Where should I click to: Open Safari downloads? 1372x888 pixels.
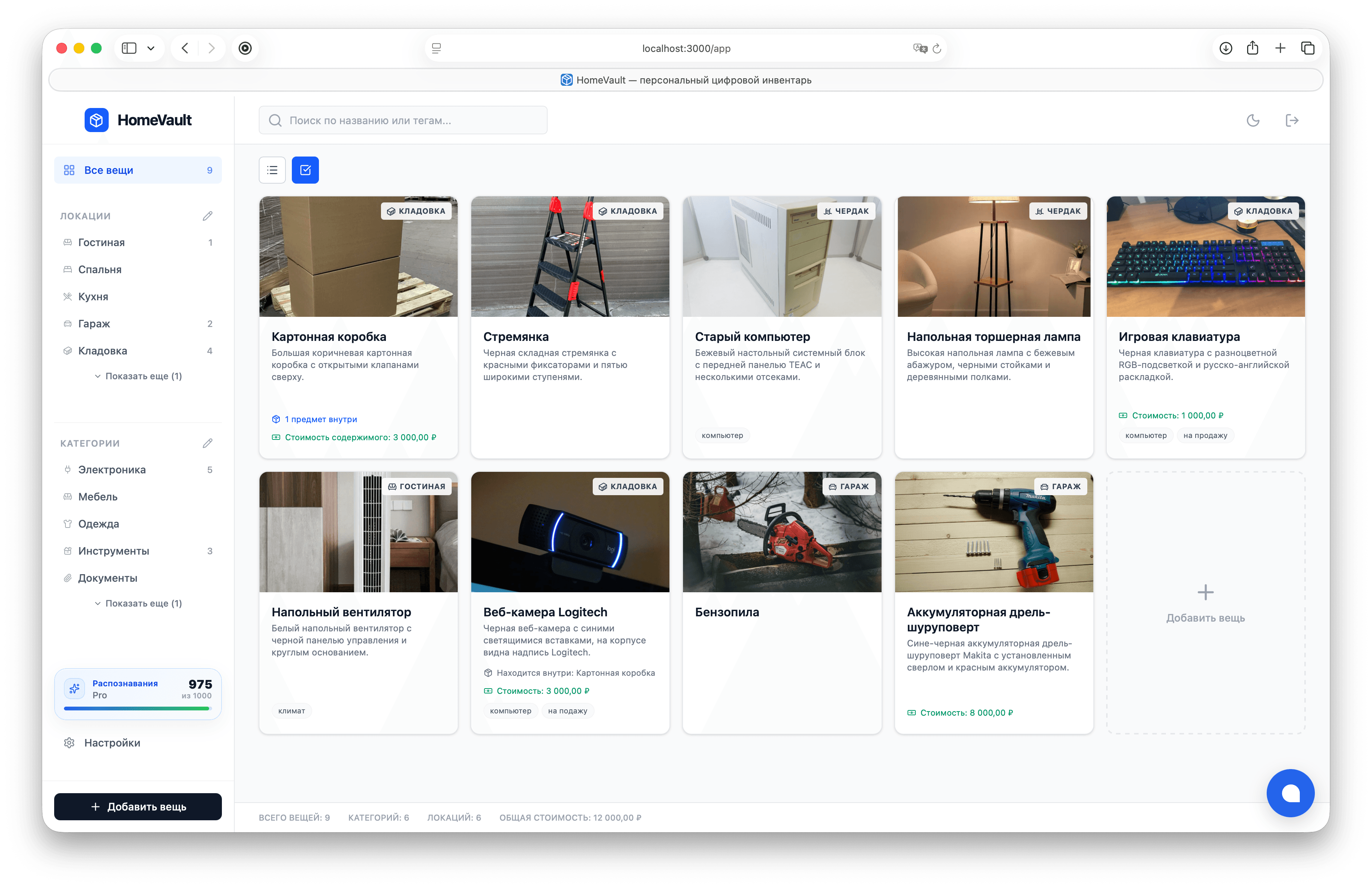pyautogui.click(x=1226, y=49)
